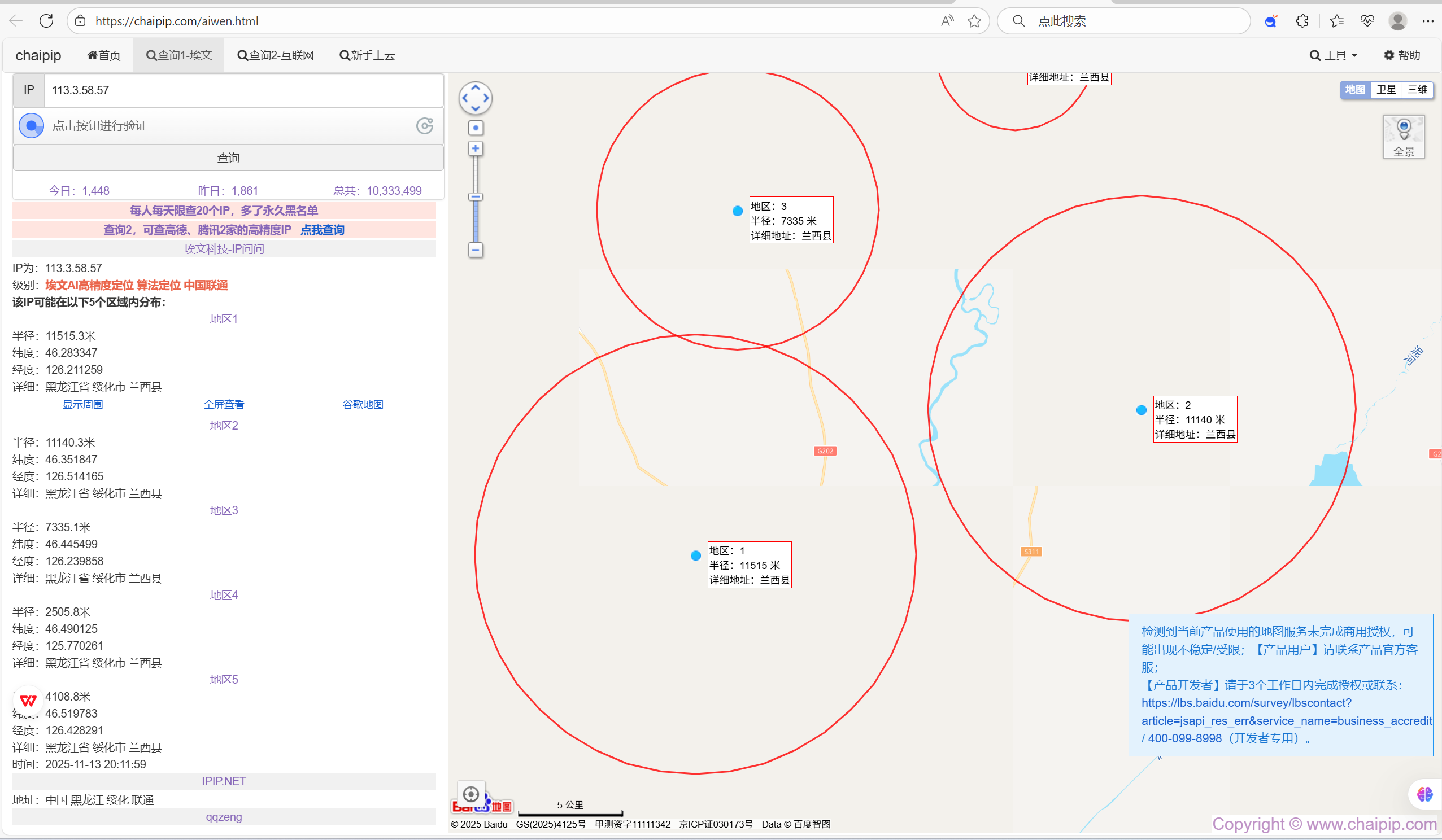Switch map to 卫星 satellite mode
The width and height of the screenshot is (1442, 840).
click(1386, 89)
